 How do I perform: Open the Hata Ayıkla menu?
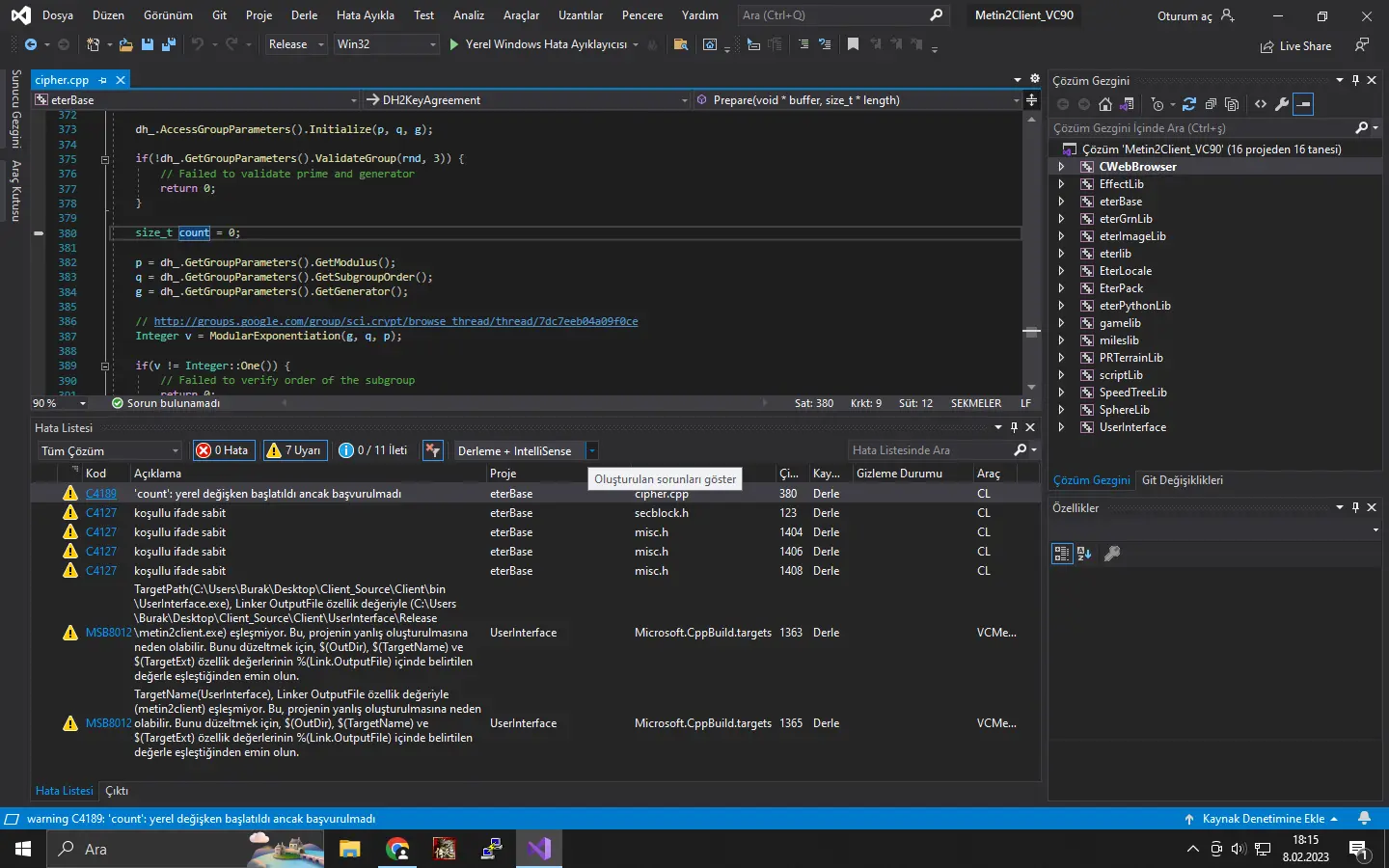pyautogui.click(x=365, y=15)
